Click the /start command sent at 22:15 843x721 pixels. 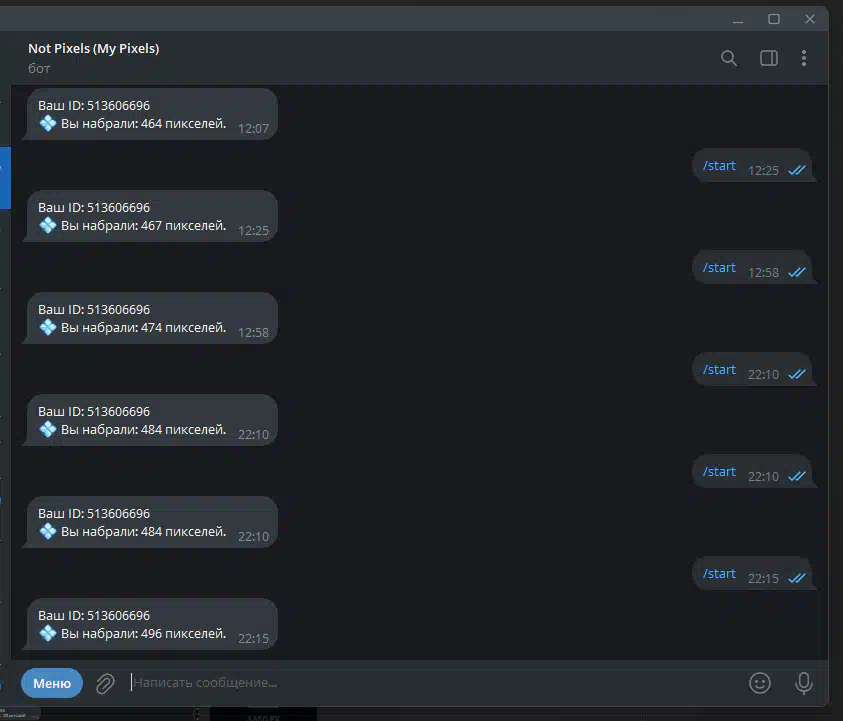[719, 574]
